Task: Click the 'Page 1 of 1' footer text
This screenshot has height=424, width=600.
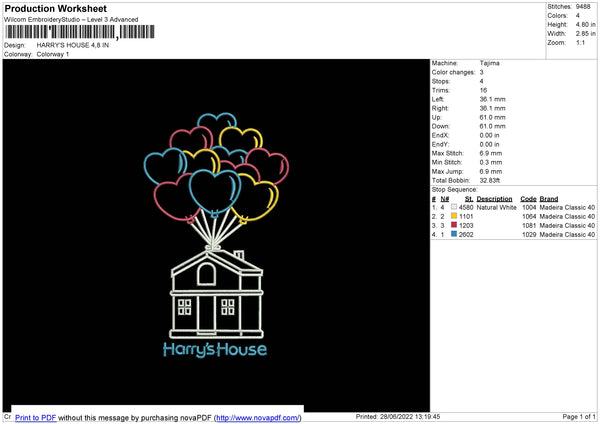Action: pyautogui.click(x=579, y=416)
